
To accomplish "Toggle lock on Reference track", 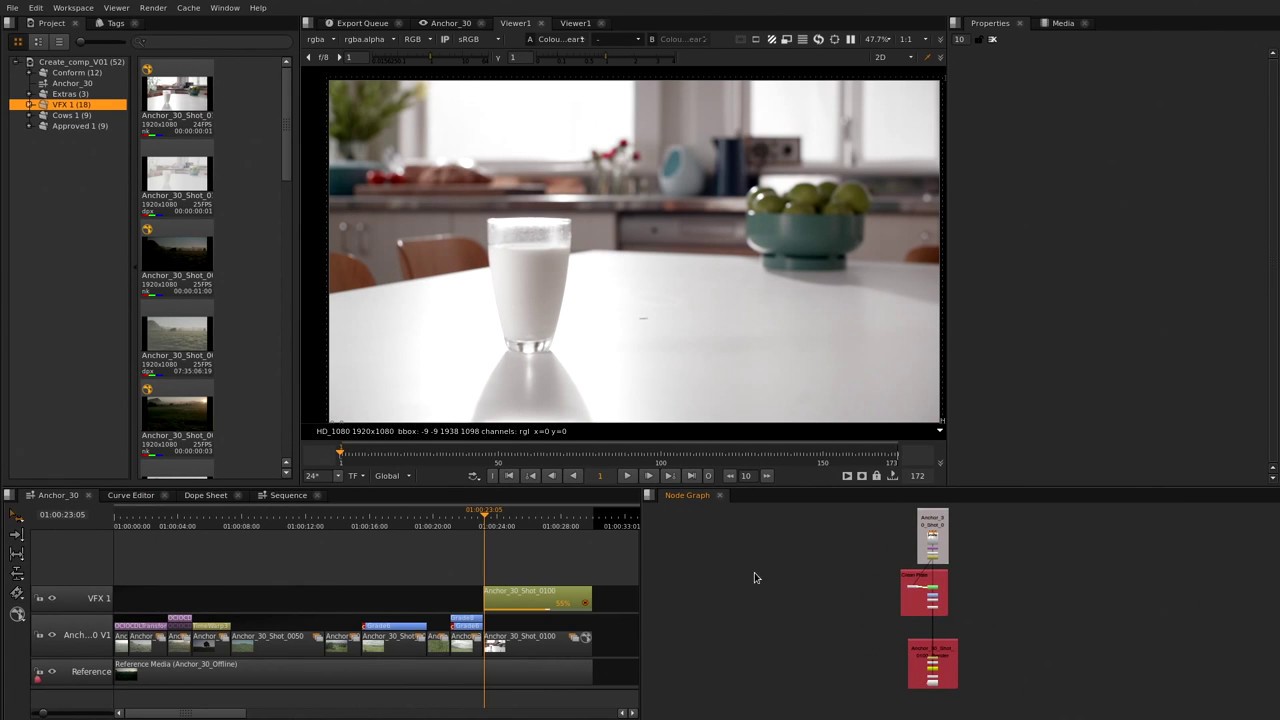I will tap(40, 671).
